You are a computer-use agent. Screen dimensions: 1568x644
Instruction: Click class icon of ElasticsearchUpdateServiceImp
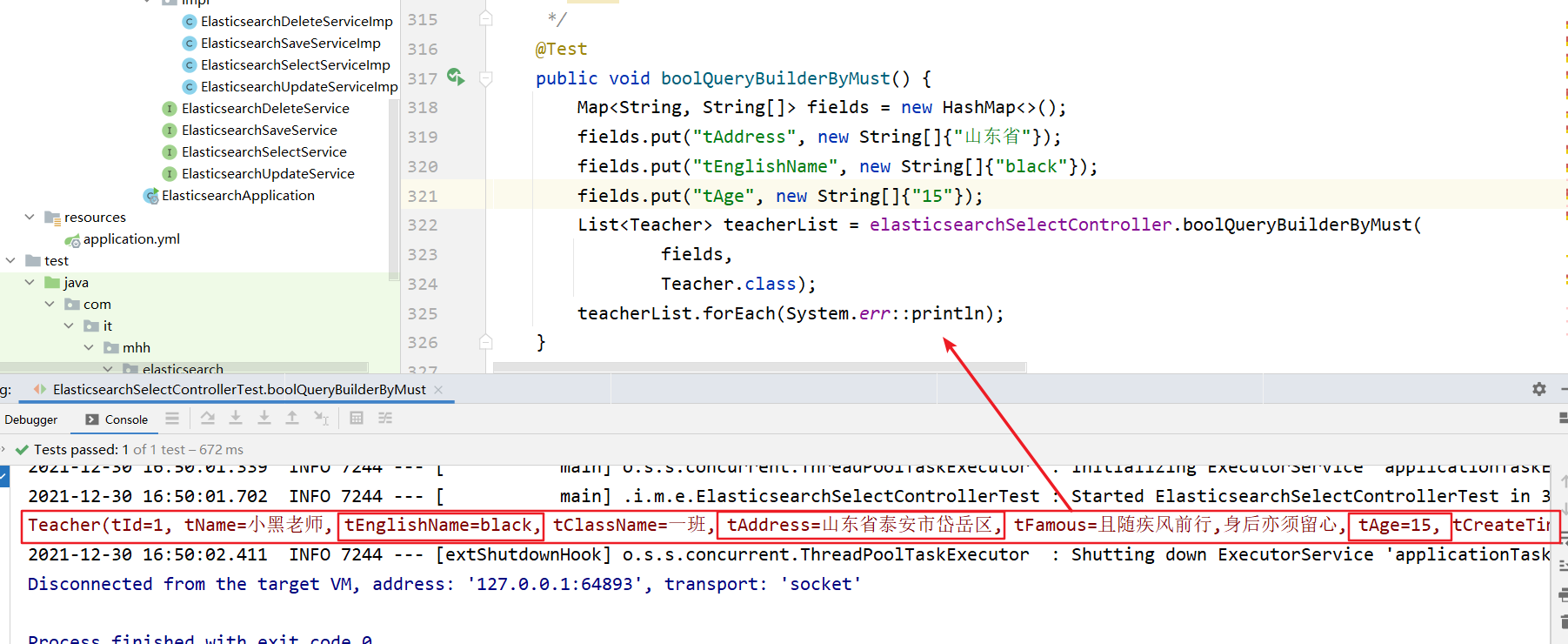pyautogui.click(x=190, y=86)
